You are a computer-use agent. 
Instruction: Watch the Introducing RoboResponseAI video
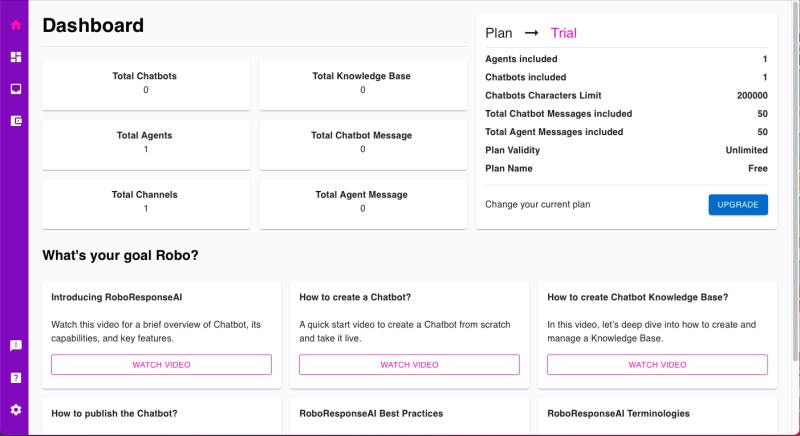coord(161,365)
